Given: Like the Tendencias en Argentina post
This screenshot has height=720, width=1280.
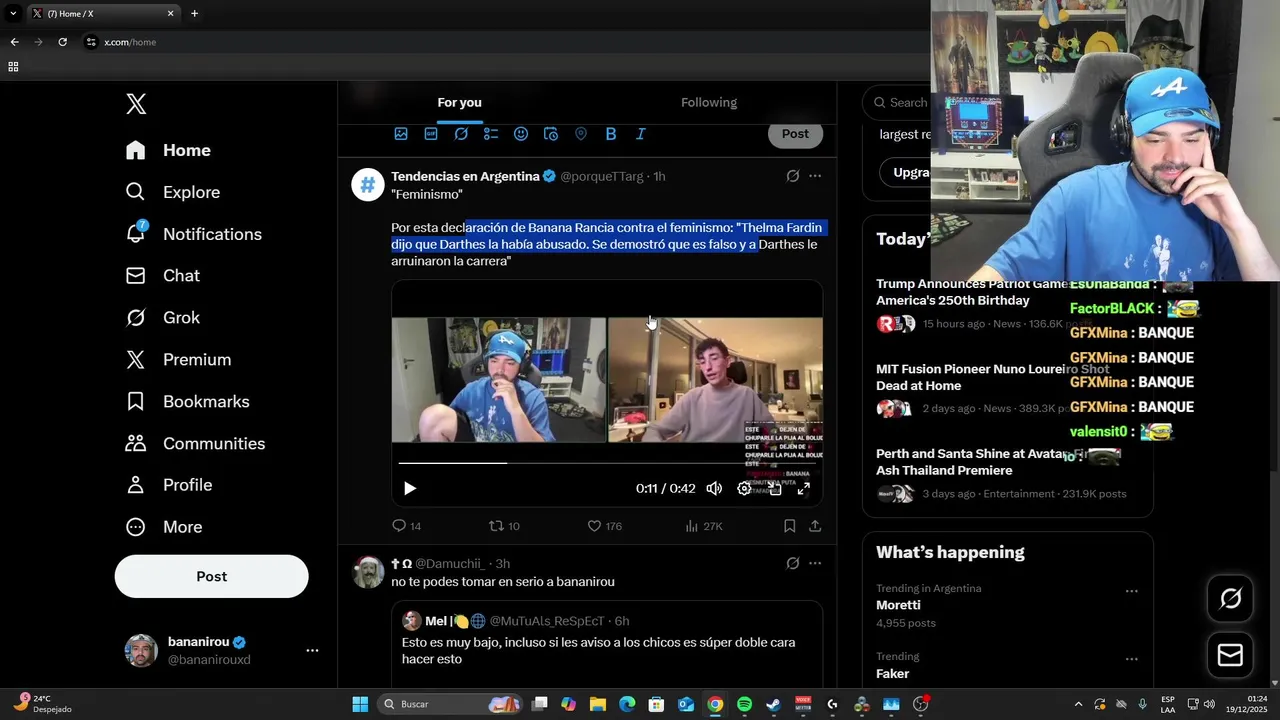Looking at the screenshot, I should 604,526.
